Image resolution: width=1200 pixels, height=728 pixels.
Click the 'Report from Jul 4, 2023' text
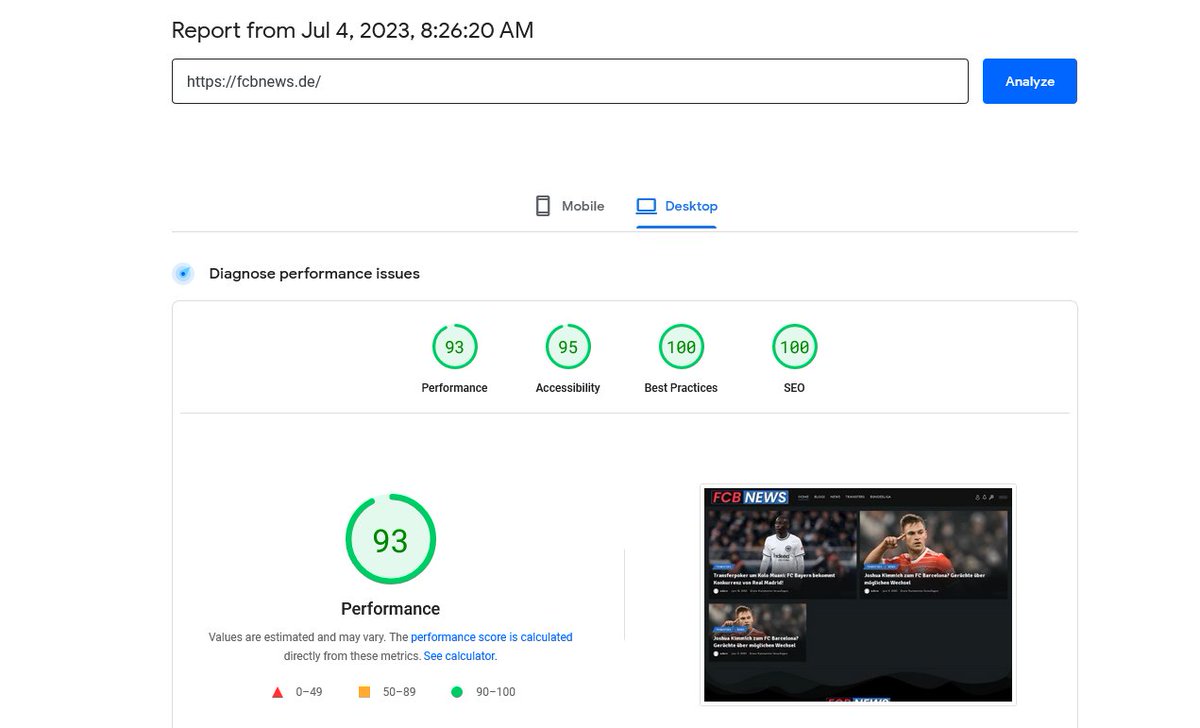(x=353, y=30)
